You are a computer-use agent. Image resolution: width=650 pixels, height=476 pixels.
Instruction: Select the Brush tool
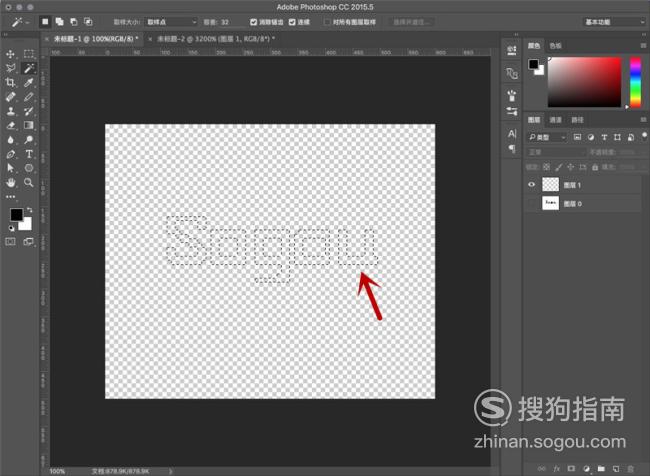29,97
